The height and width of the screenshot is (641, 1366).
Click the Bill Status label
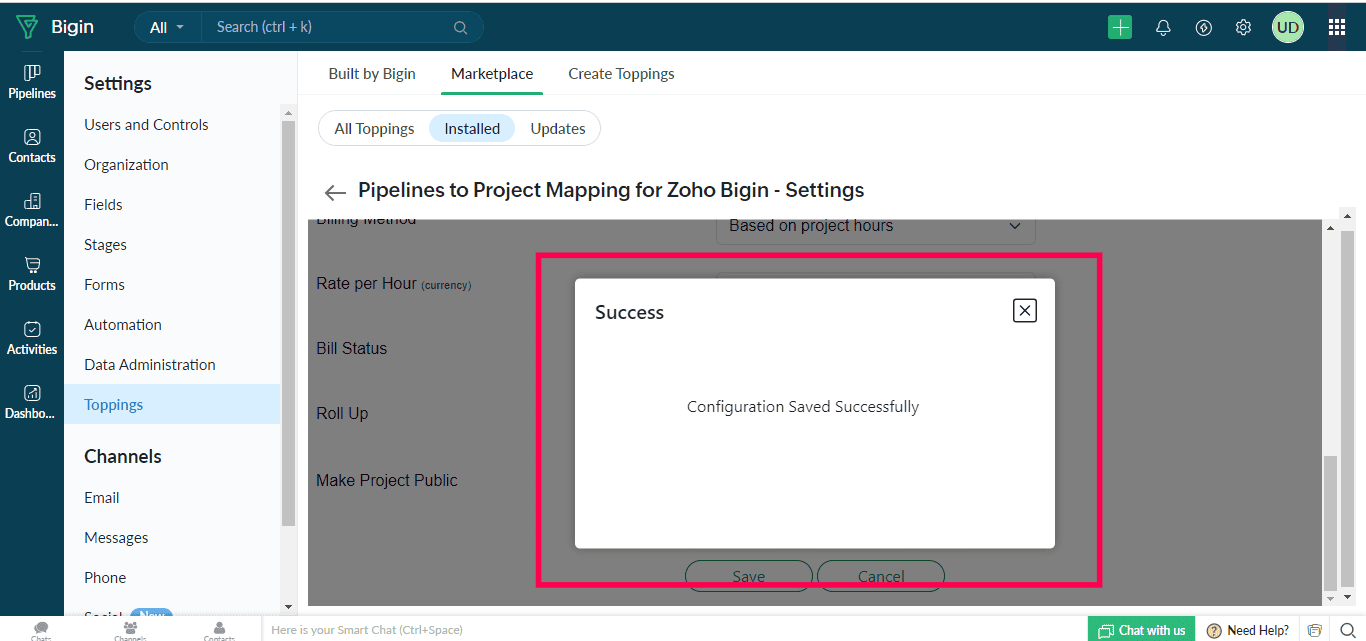click(x=351, y=349)
